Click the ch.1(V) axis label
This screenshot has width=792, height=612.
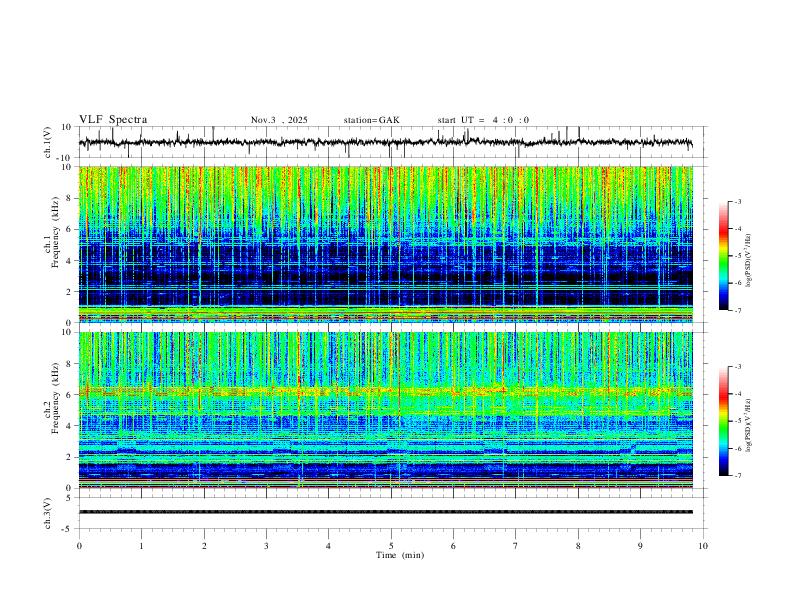pos(48,142)
